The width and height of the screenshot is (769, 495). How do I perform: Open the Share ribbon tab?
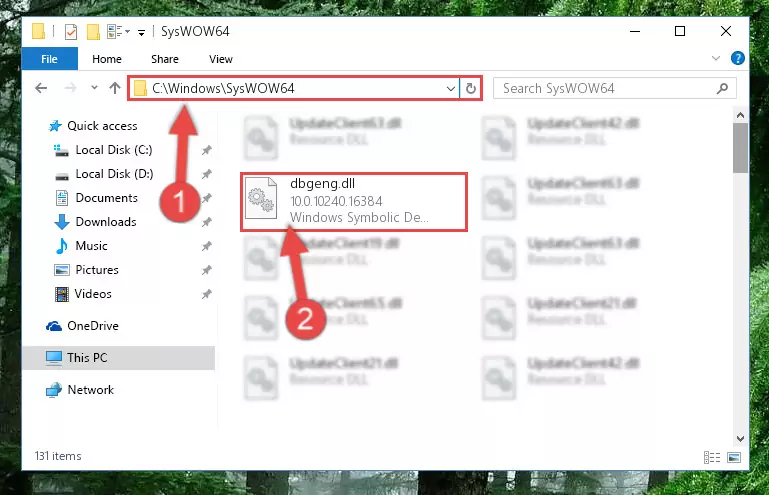[x=165, y=59]
